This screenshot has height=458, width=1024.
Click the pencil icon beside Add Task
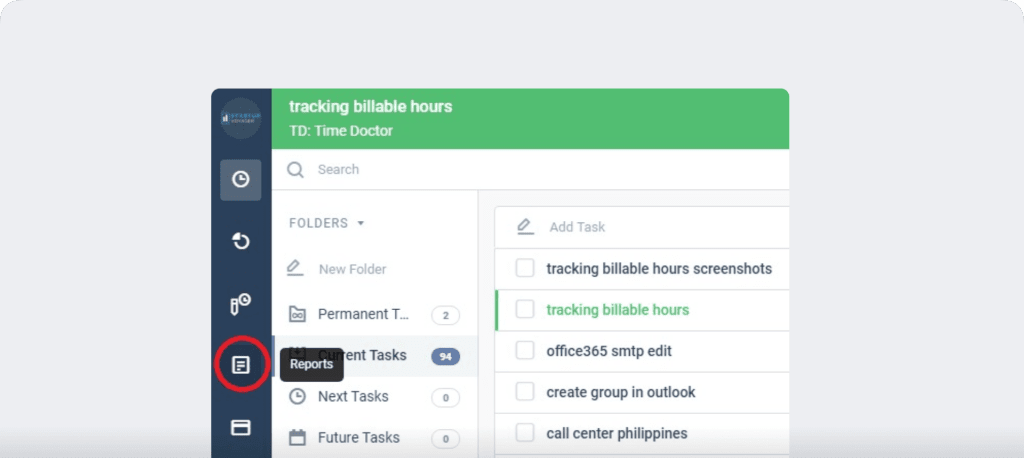tap(525, 227)
